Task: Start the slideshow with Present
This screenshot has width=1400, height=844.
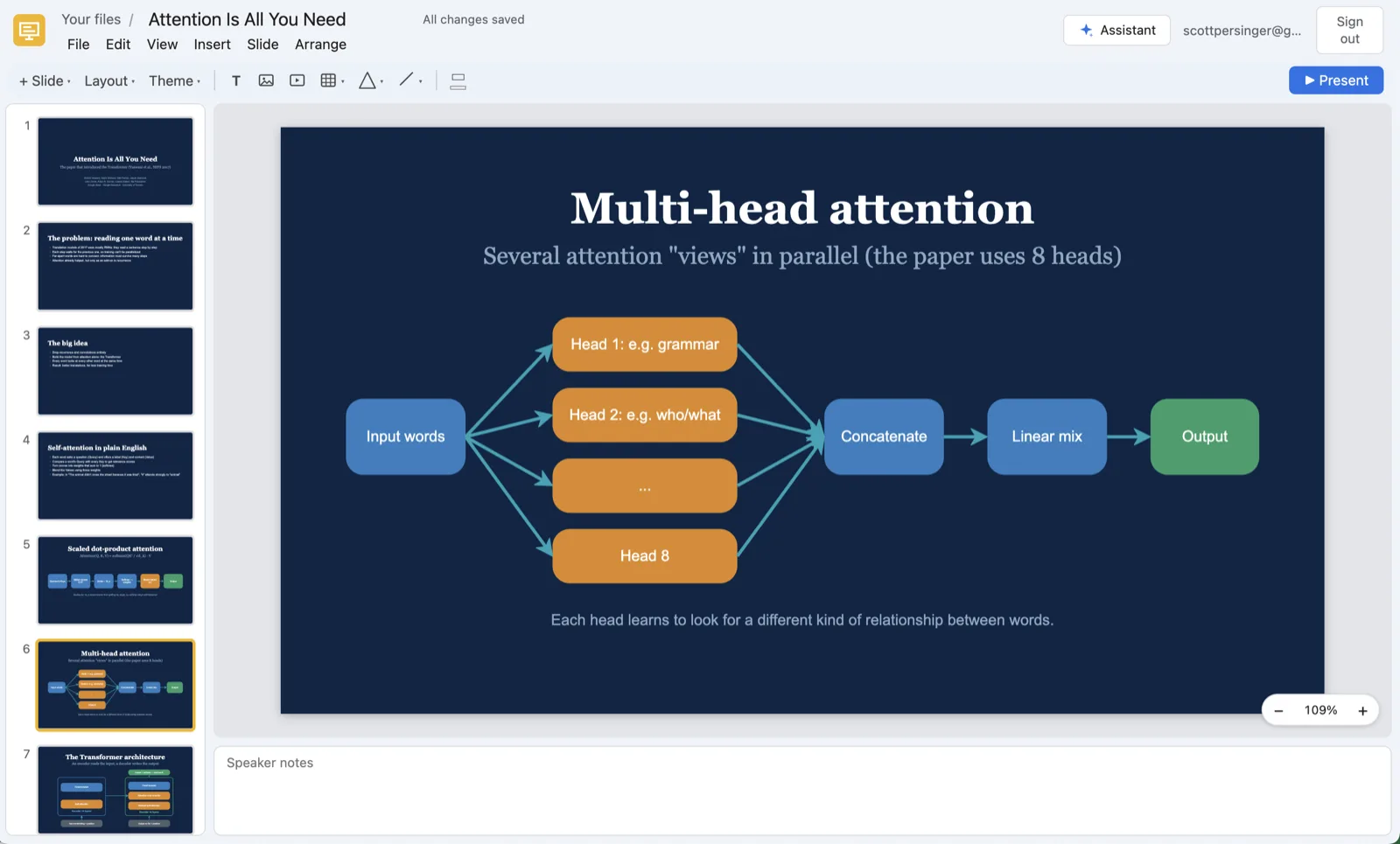Action: tap(1336, 80)
